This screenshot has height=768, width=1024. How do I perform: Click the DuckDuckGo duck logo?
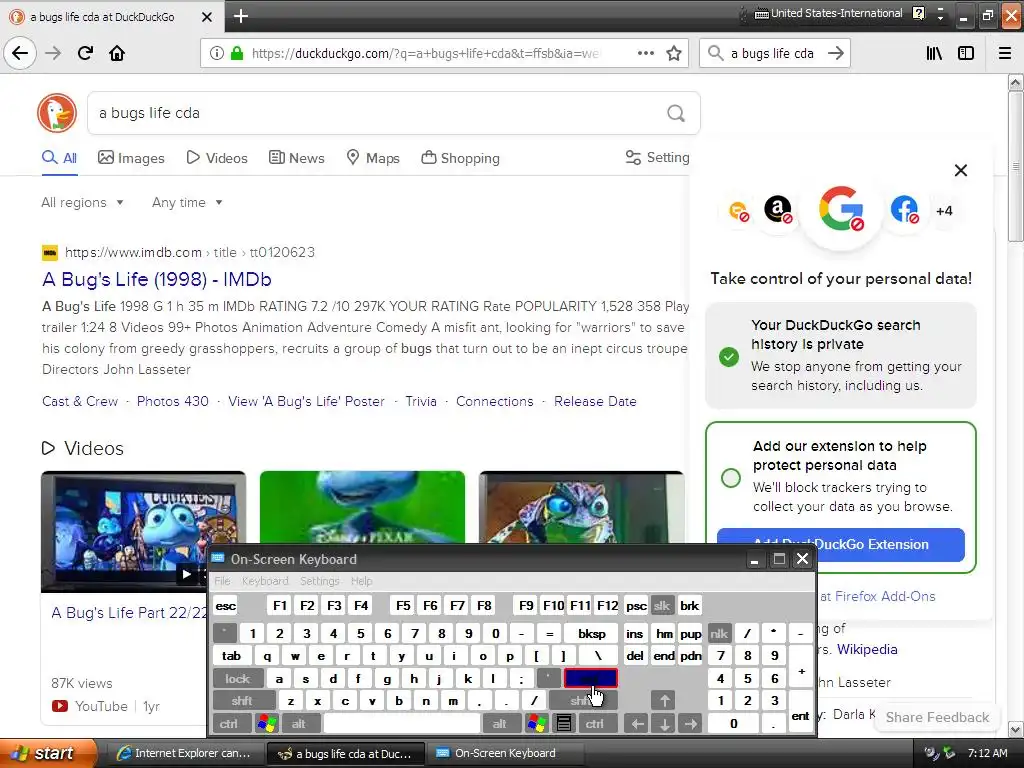pos(57,112)
